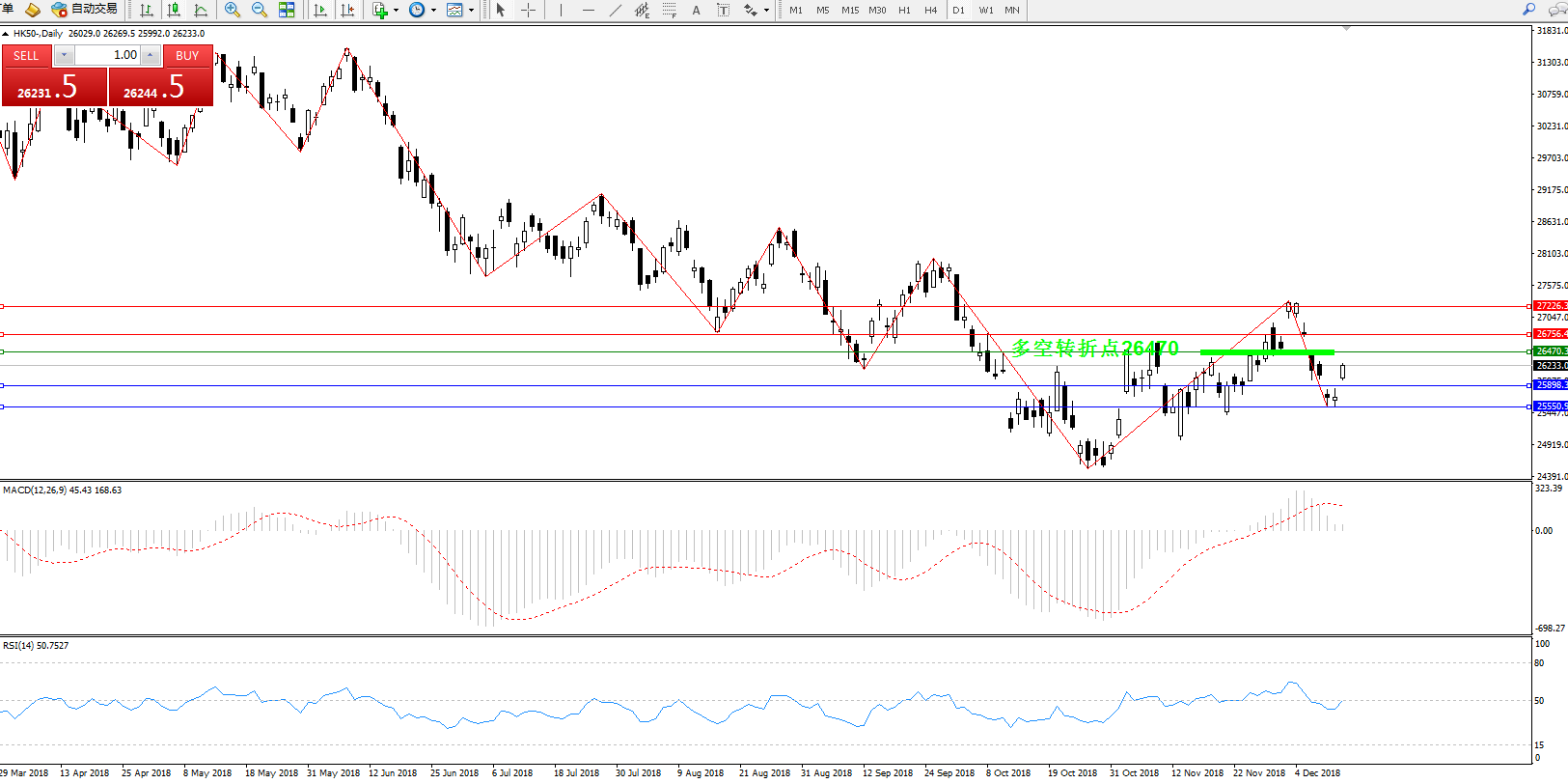
Task: Click the lot volume input field
Action: click(x=106, y=55)
